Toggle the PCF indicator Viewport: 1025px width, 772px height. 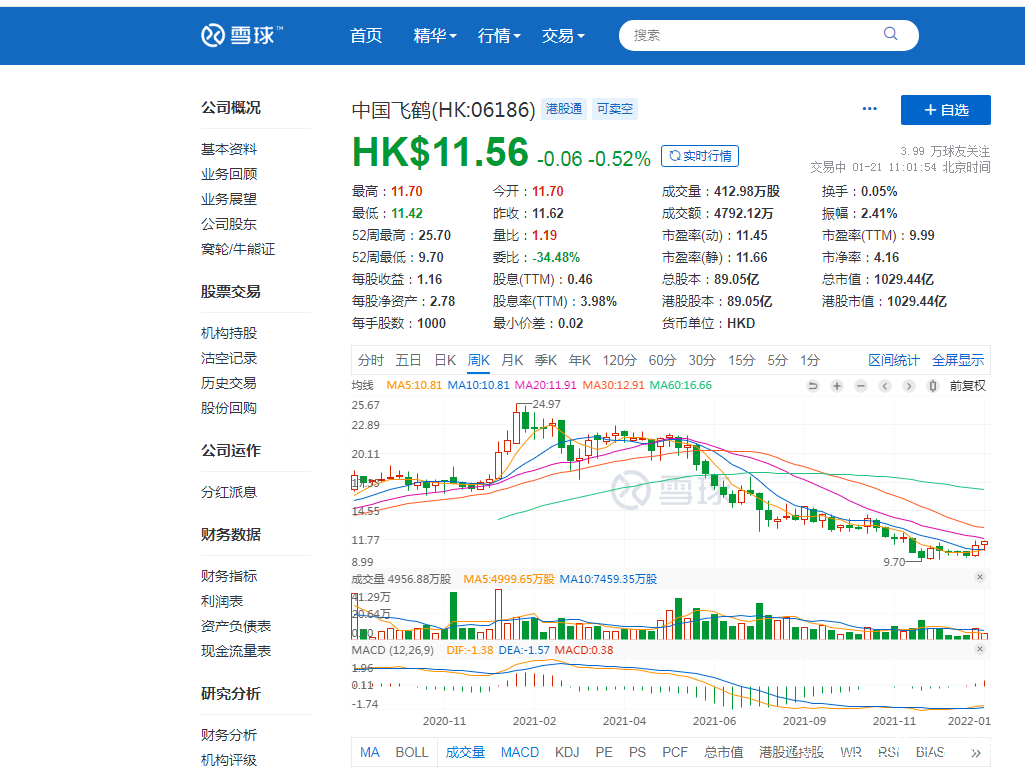[675, 752]
